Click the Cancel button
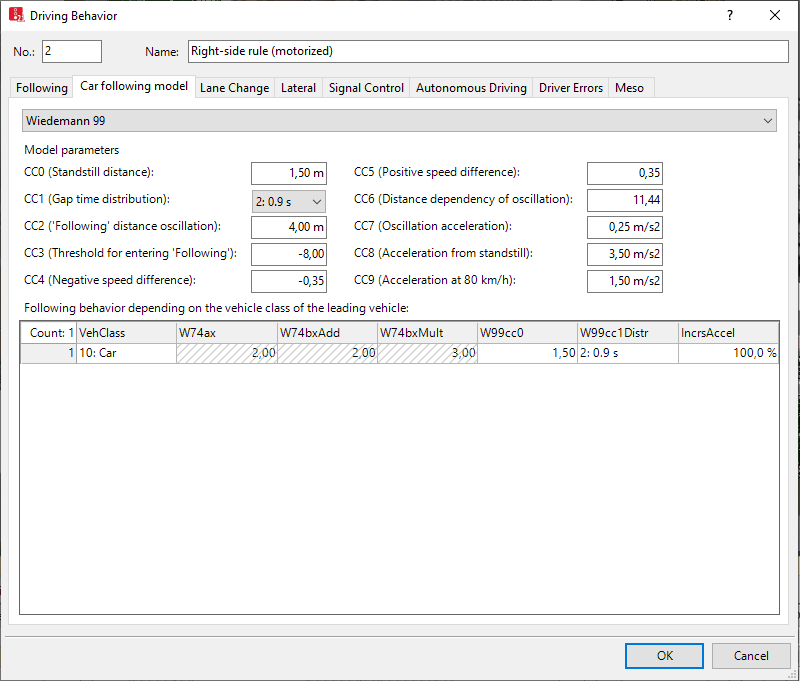The height and width of the screenshot is (681, 800). point(751,656)
